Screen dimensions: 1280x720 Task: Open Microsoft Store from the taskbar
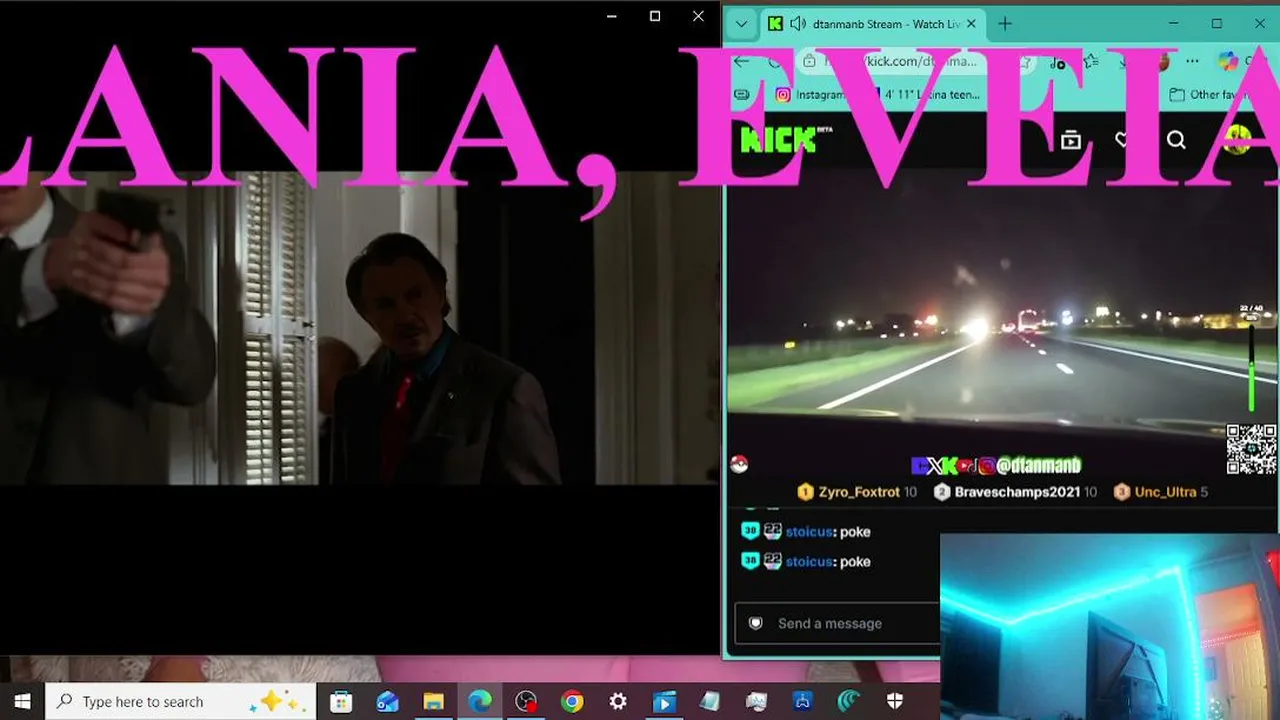341,702
